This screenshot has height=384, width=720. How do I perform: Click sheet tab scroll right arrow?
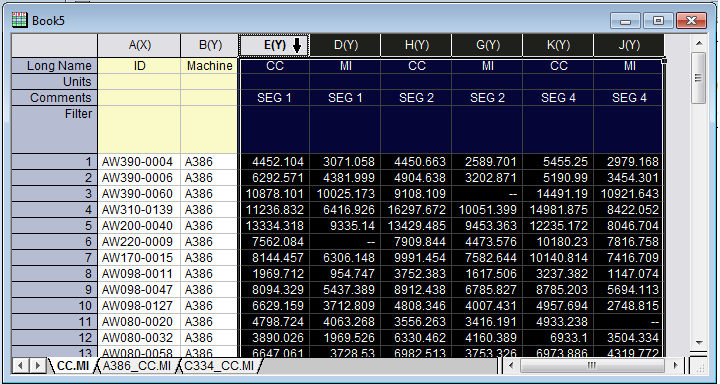click(38, 366)
